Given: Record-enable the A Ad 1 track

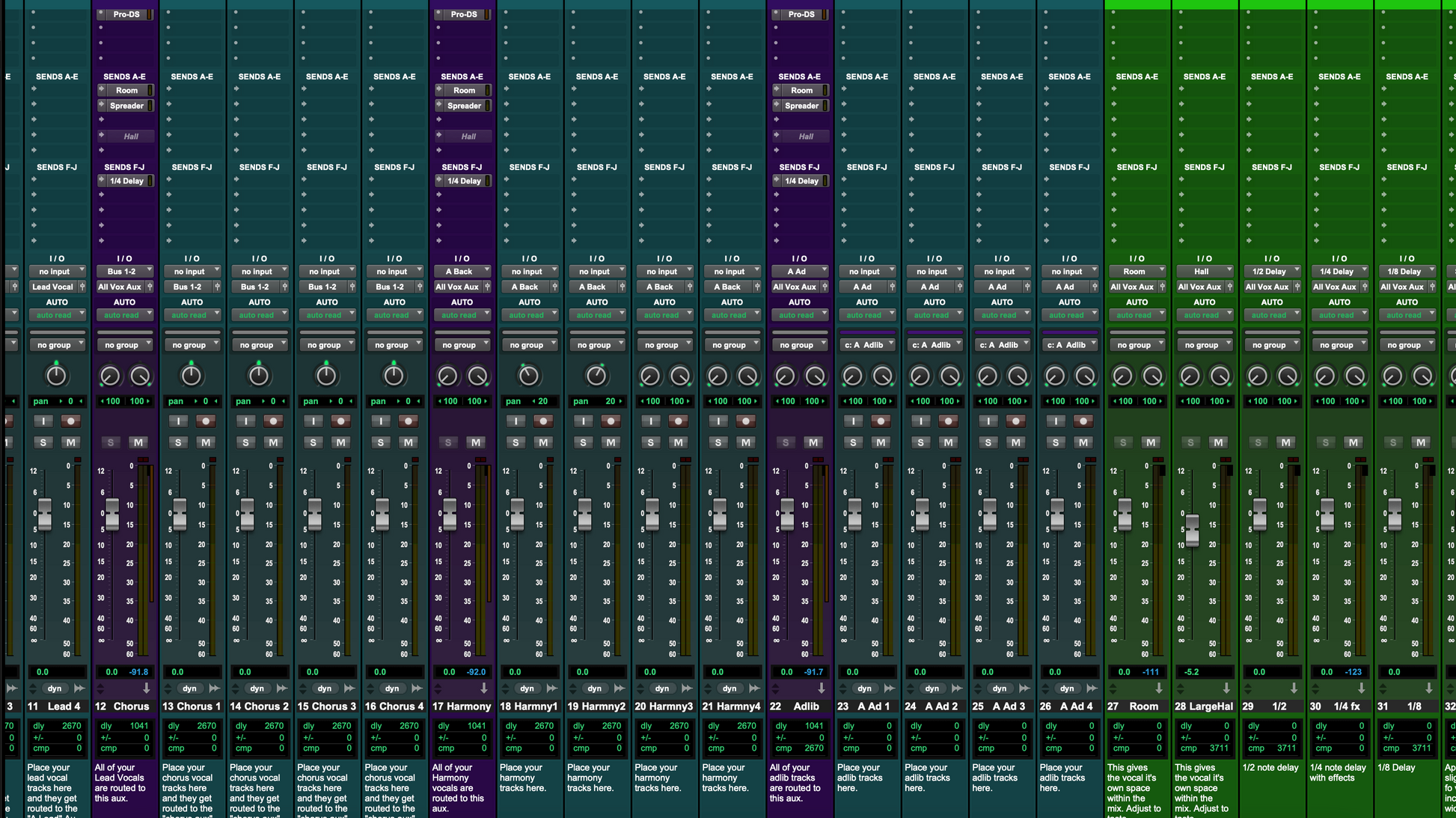Looking at the screenshot, I should 881,421.
